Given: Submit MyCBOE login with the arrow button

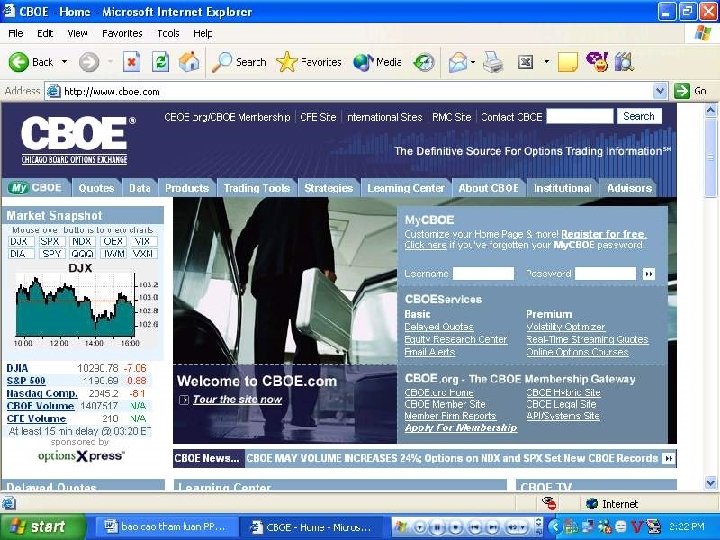Looking at the screenshot, I should (648, 274).
